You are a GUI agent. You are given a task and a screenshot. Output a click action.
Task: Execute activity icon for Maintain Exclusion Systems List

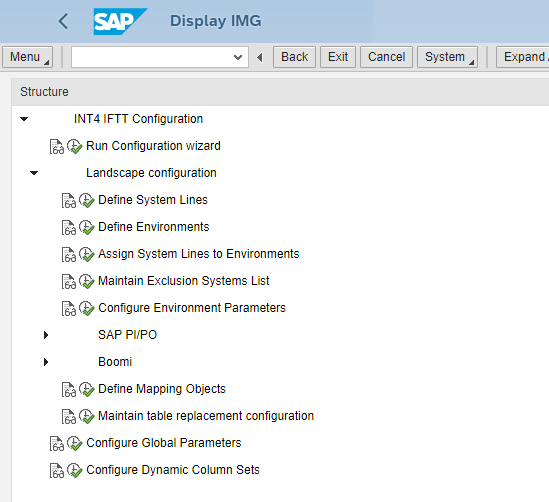pyautogui.click(x=86, y=281)
